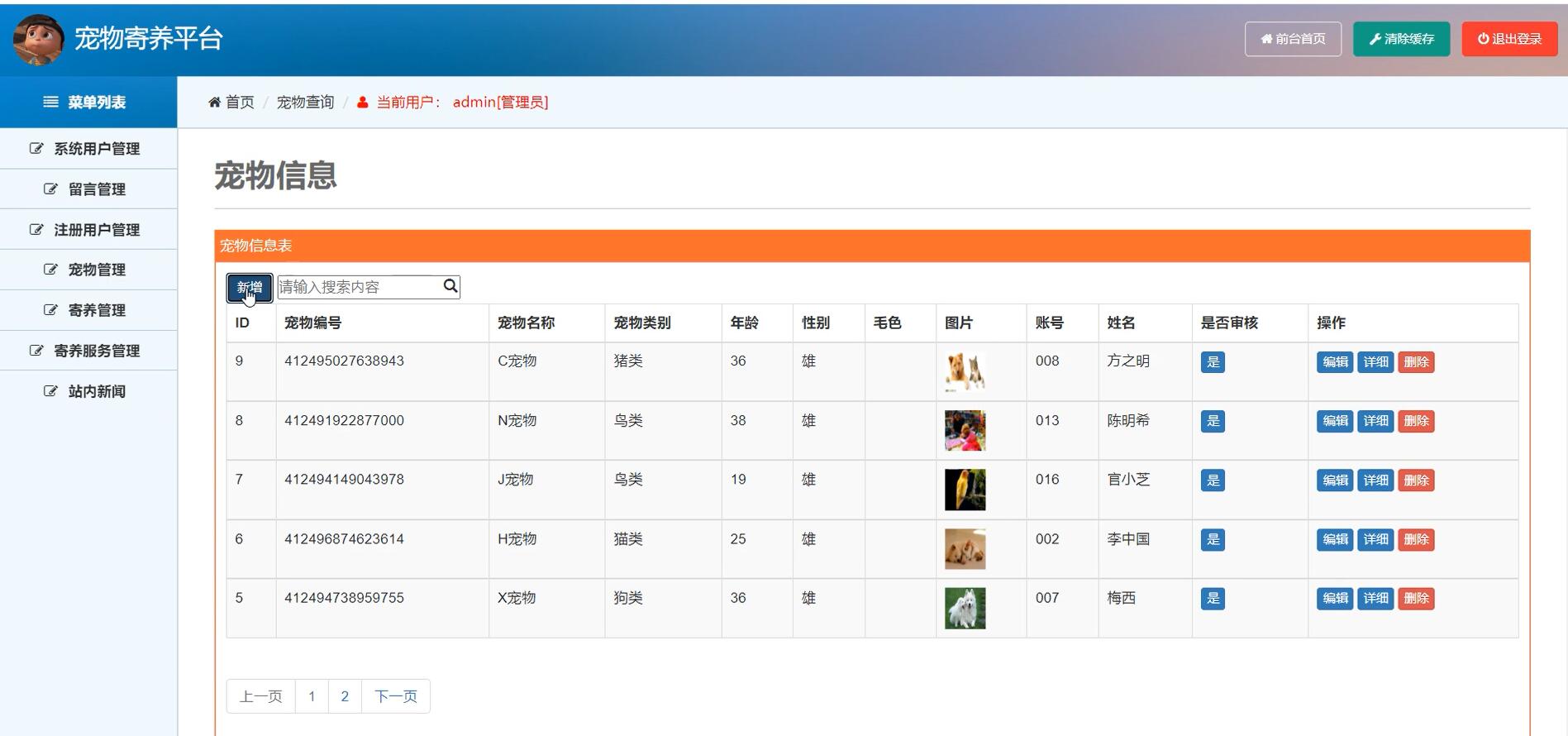Click the edit icon beside 留言管理
The width and height of the screenshot is (1568, 736).
click(50, 189)
